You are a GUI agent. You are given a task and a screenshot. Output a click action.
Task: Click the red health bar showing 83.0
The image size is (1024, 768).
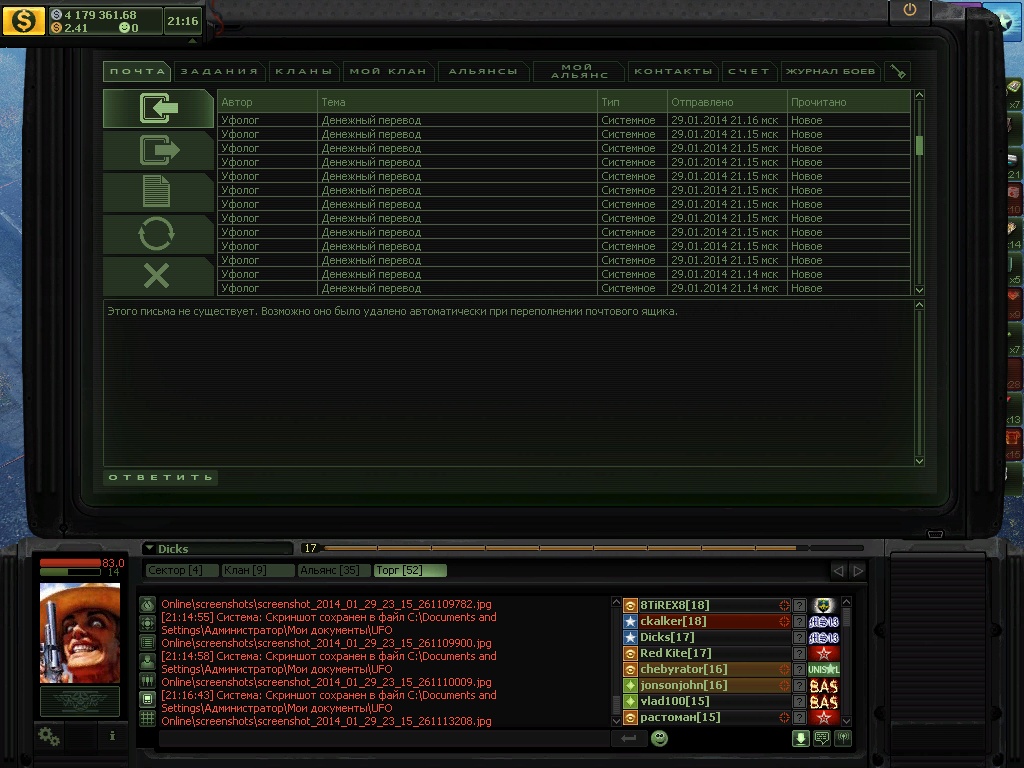(70, 563)
